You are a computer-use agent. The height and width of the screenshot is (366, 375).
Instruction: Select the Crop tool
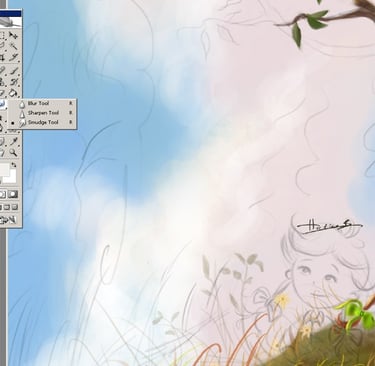[3, 58]
